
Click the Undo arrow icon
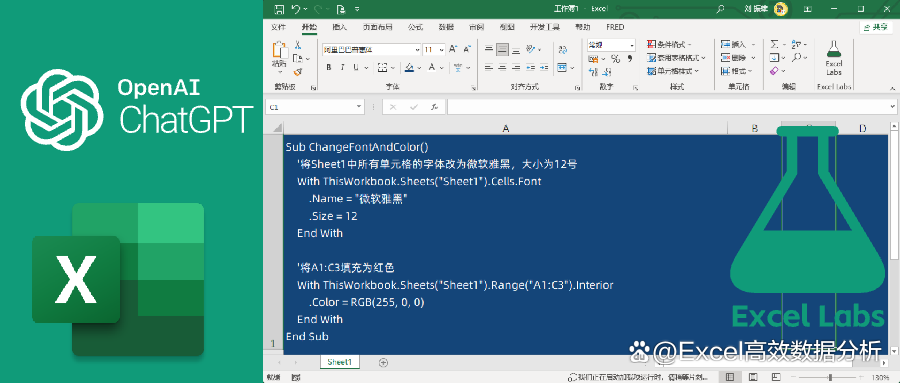[x=296, y=9]
